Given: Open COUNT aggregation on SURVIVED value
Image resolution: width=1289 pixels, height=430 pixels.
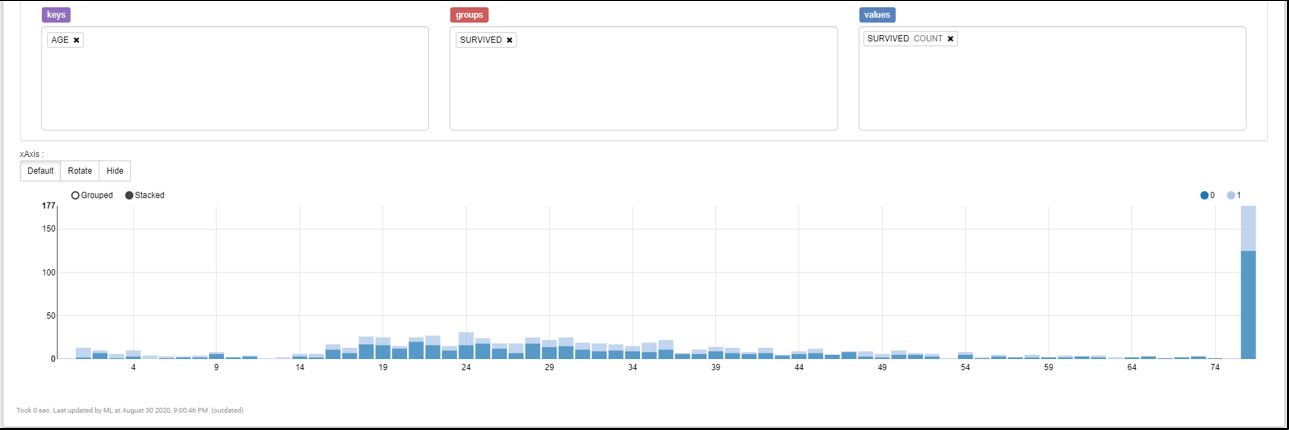Looking at the screenshot, I should [928, 39].
